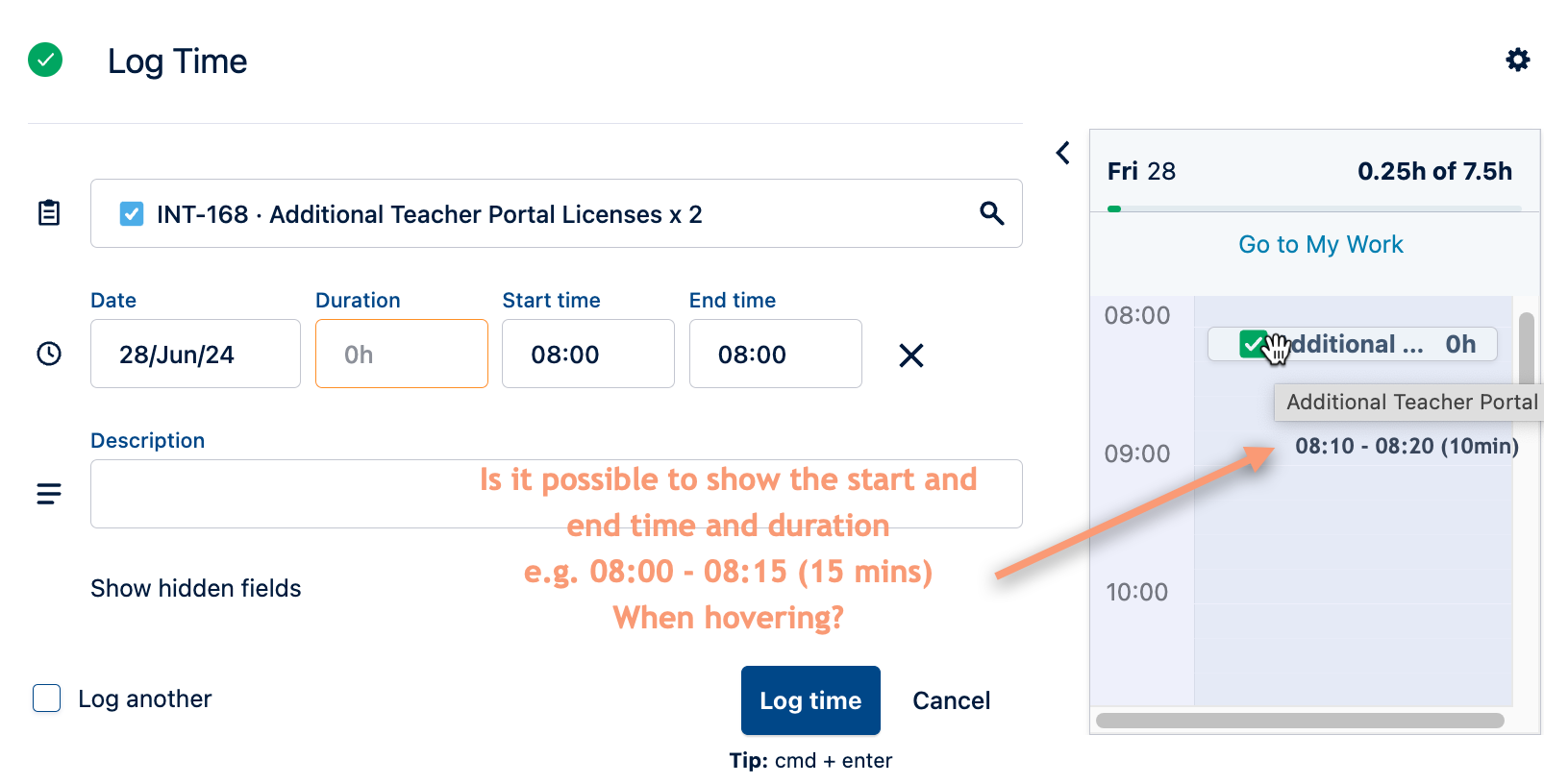
Task: Clear the time row with the X icon
Action: 910,355
